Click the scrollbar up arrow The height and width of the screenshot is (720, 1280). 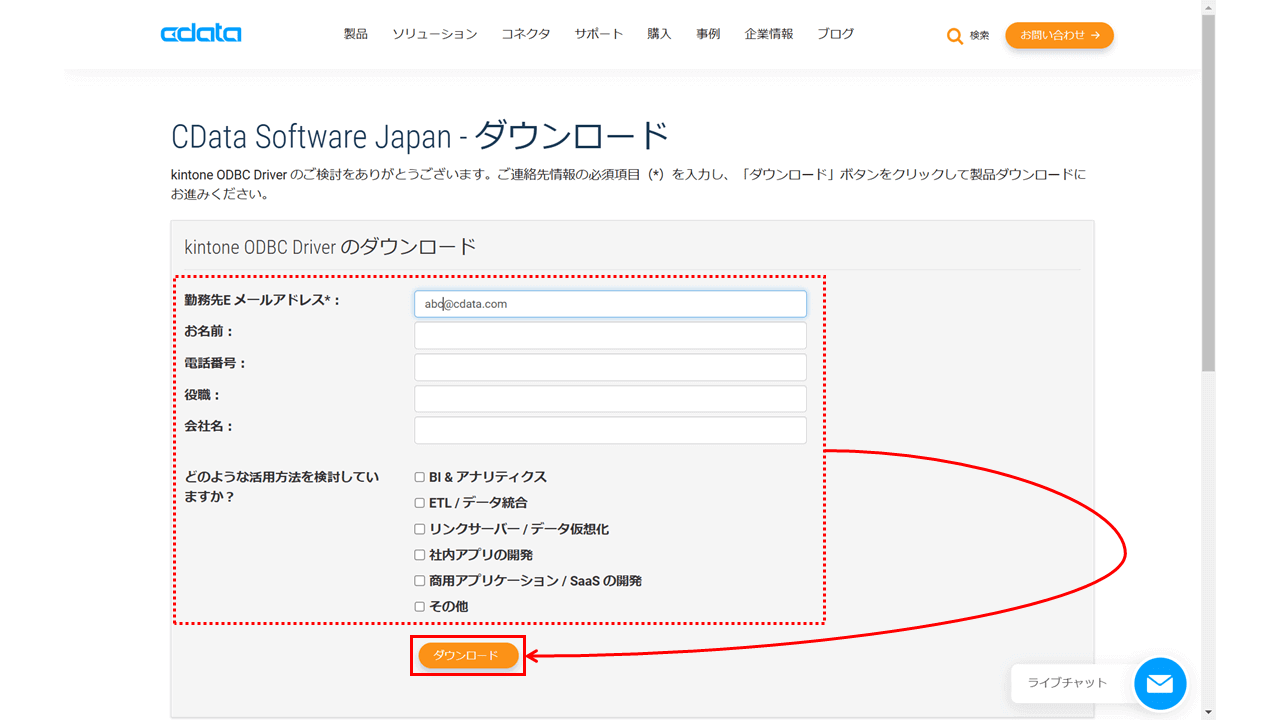[1208, 7]
